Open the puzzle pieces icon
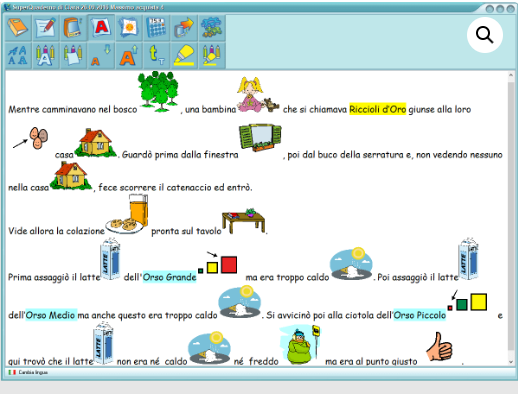The image size is (525, 394). click(x=212, y=28)
